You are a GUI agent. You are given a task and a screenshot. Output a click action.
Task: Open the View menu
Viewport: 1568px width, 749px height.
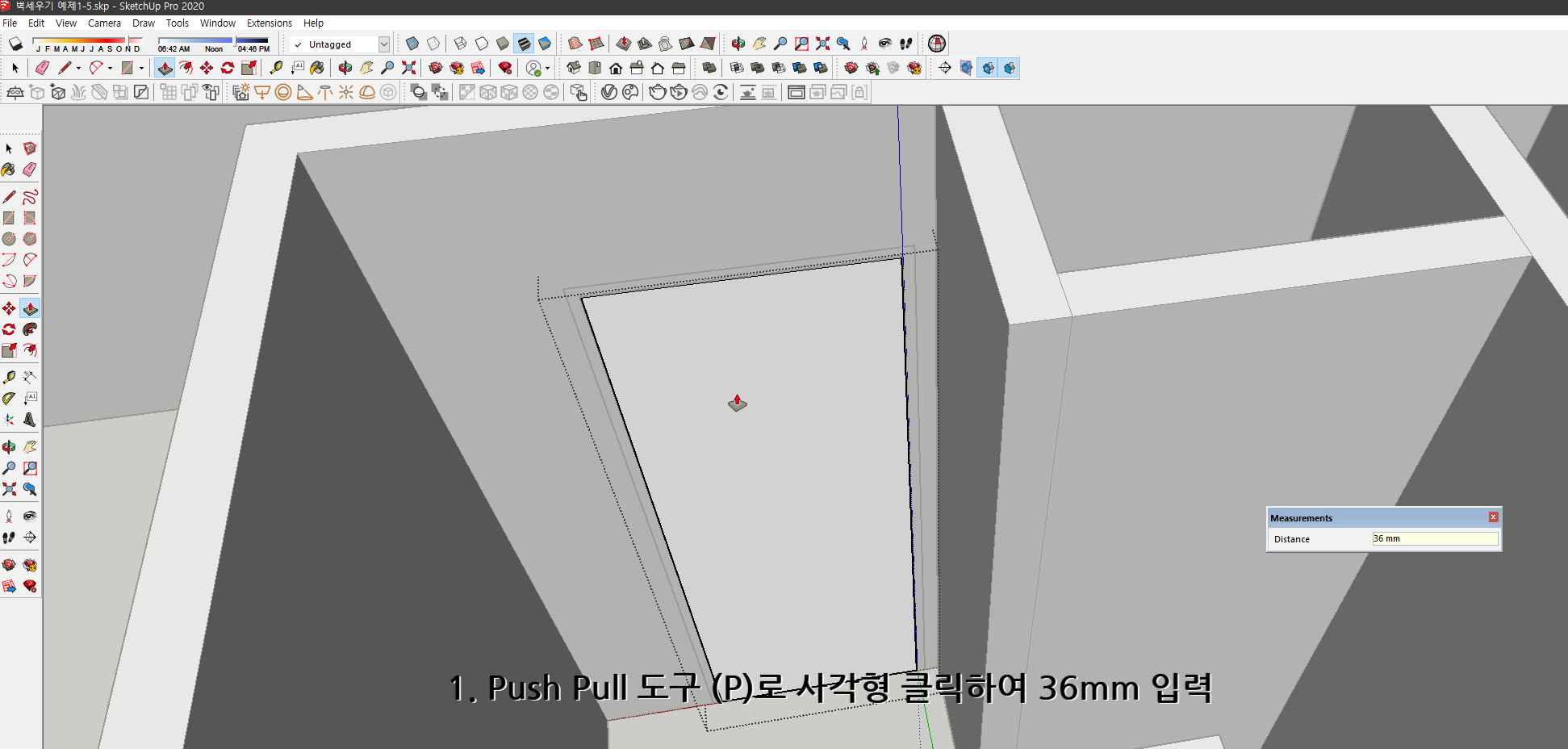coord(66,23)
